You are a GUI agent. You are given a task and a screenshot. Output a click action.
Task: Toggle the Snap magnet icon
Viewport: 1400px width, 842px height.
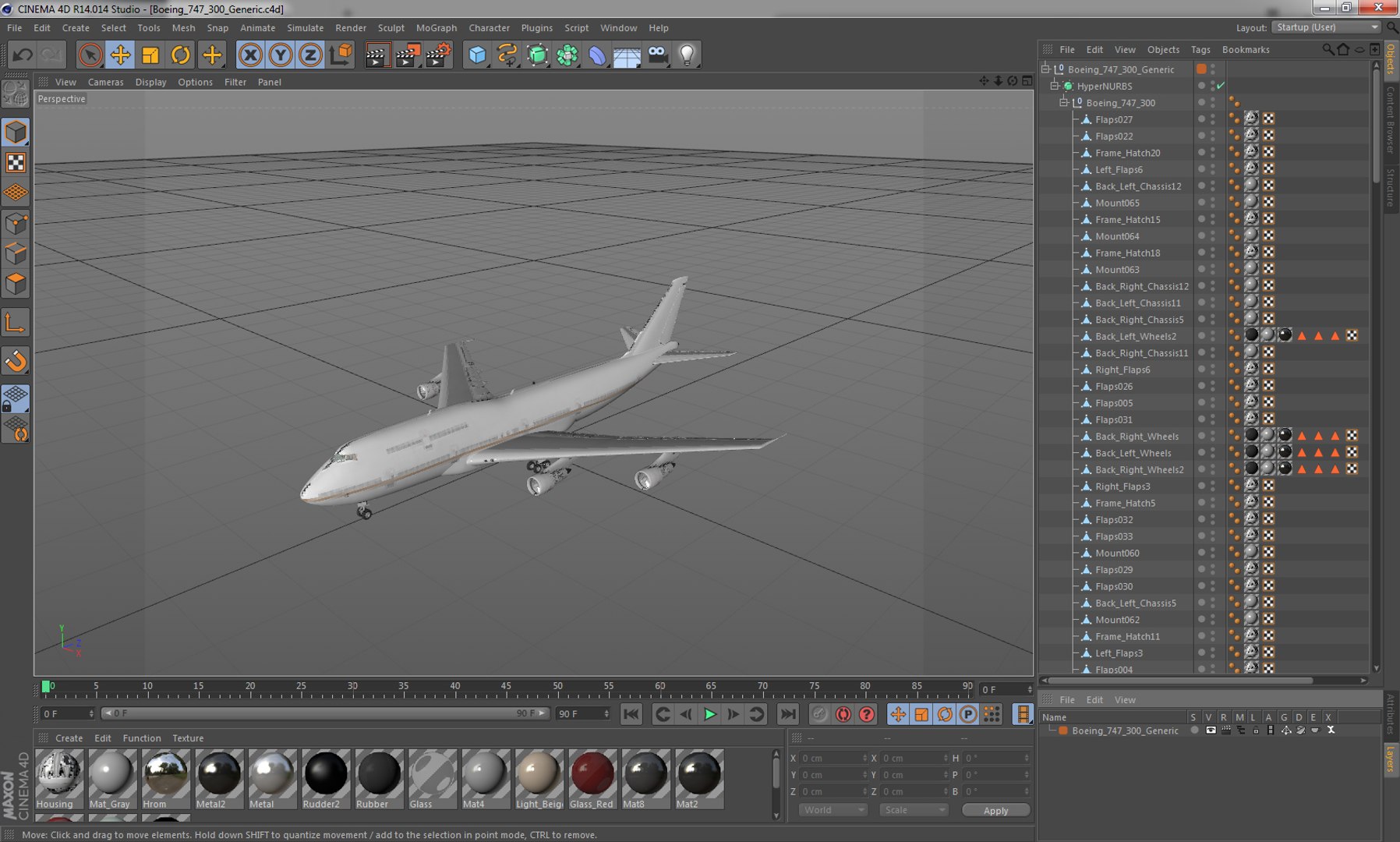(16, 361)
